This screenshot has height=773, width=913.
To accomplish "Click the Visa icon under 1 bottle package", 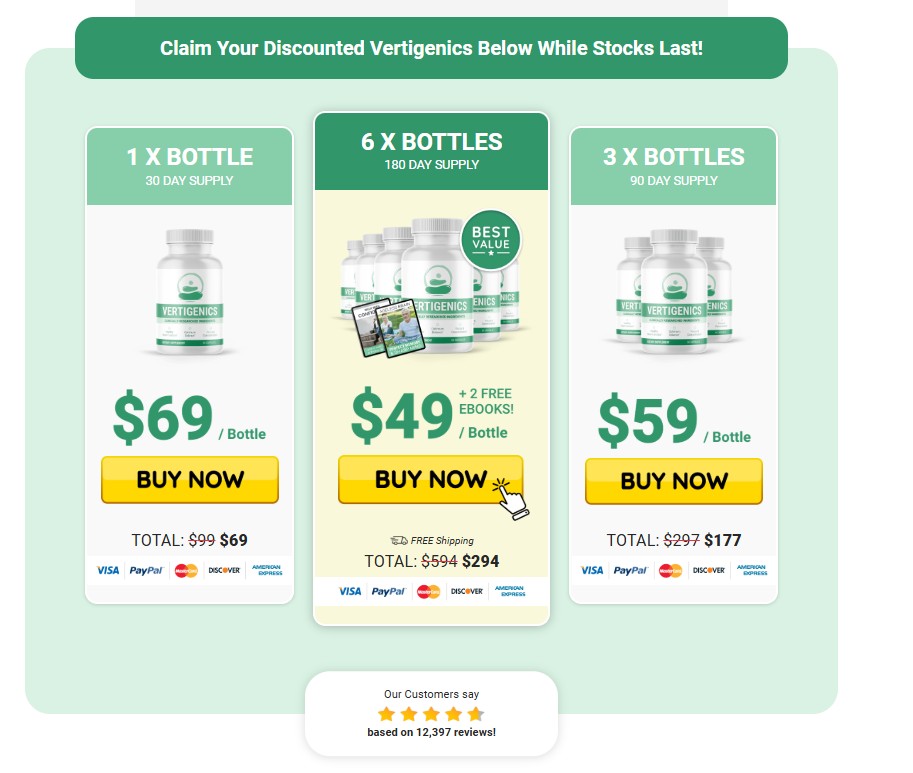I will point(108,571).
